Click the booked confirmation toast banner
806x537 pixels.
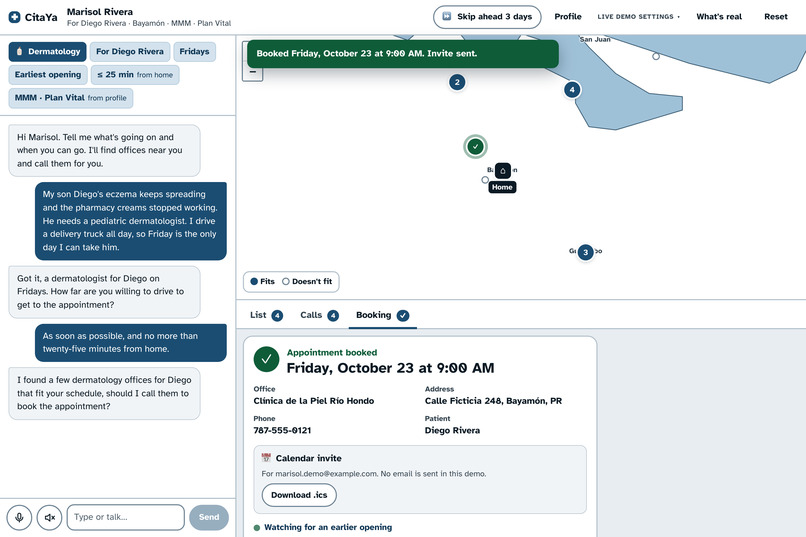402,53
